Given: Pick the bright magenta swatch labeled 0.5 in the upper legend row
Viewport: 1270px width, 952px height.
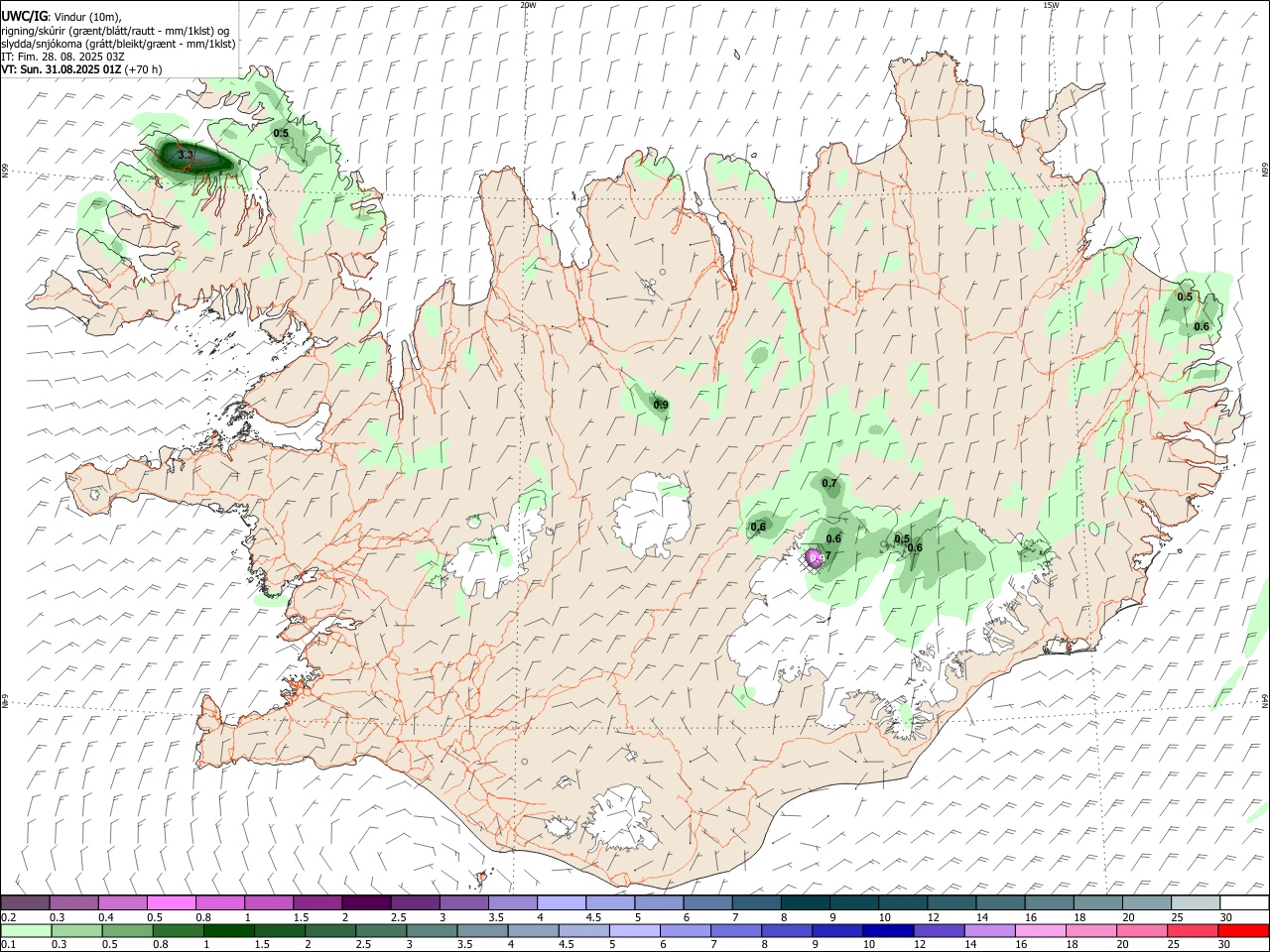Looking at the screenshot, I should (x=171, y=903).
